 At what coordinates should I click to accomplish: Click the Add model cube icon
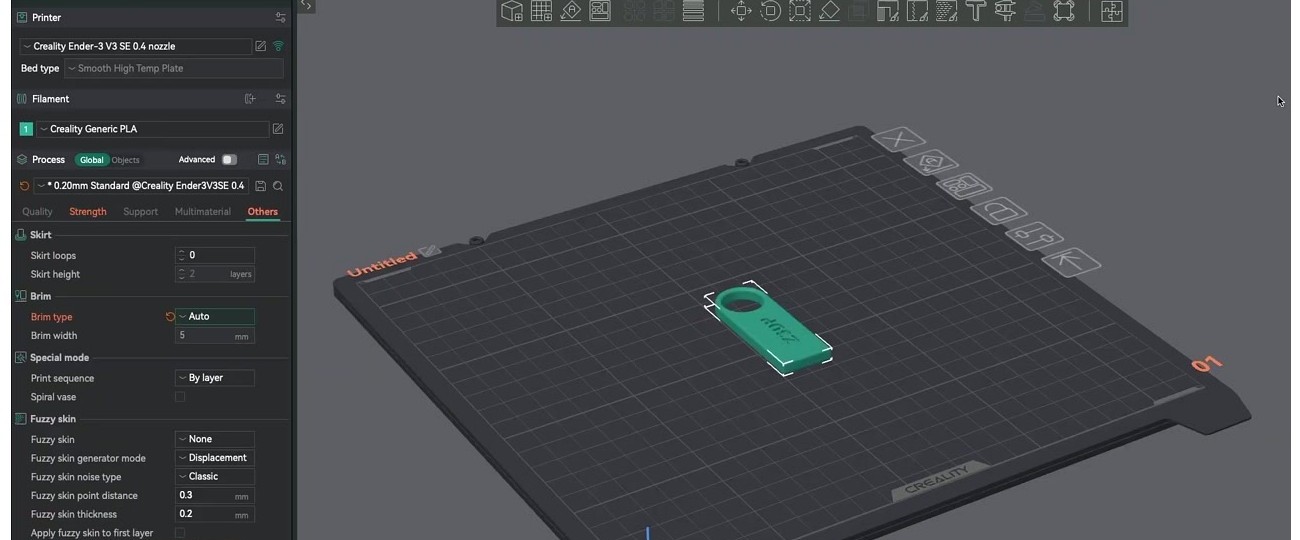coord(512,11)
